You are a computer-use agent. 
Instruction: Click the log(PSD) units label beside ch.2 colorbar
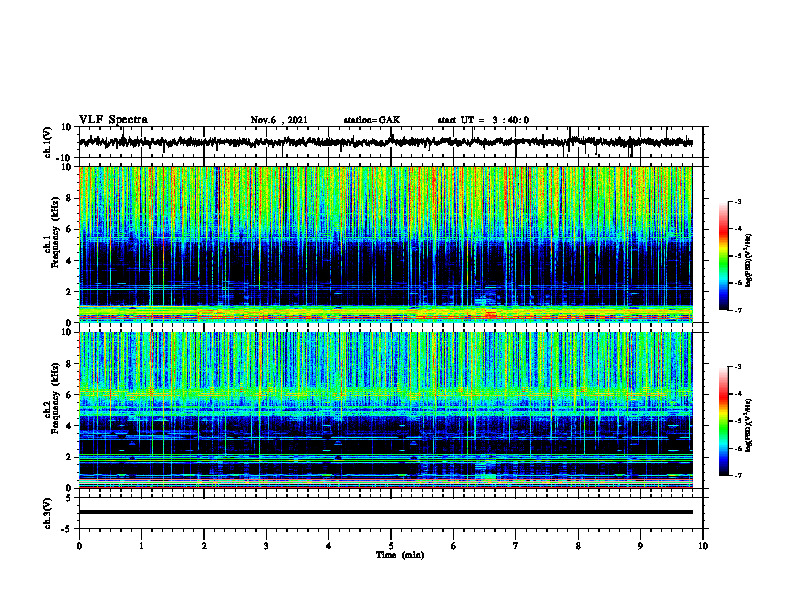(748, 425)
